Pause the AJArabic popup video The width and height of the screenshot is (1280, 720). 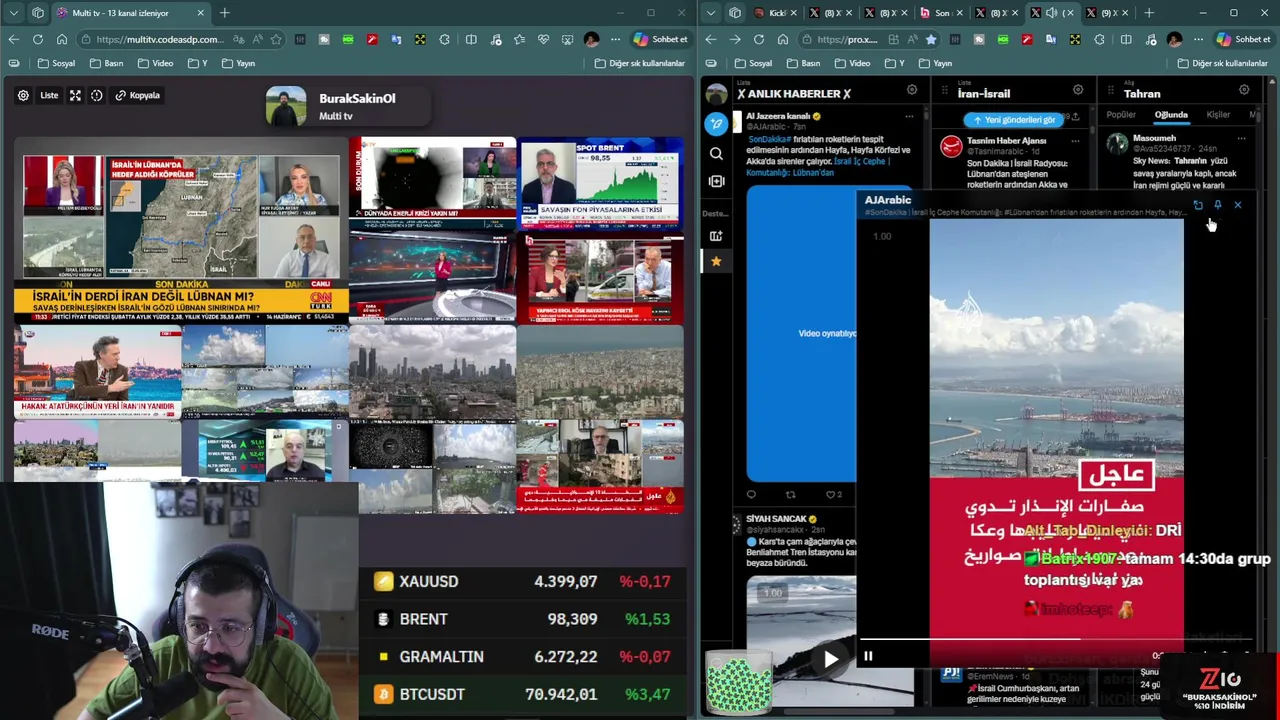pyautogui.click(x=868, y=656)
